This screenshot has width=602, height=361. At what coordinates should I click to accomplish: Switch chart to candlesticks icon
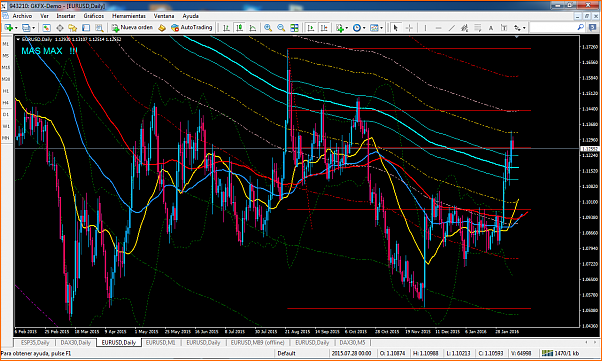tap(240, 28)
